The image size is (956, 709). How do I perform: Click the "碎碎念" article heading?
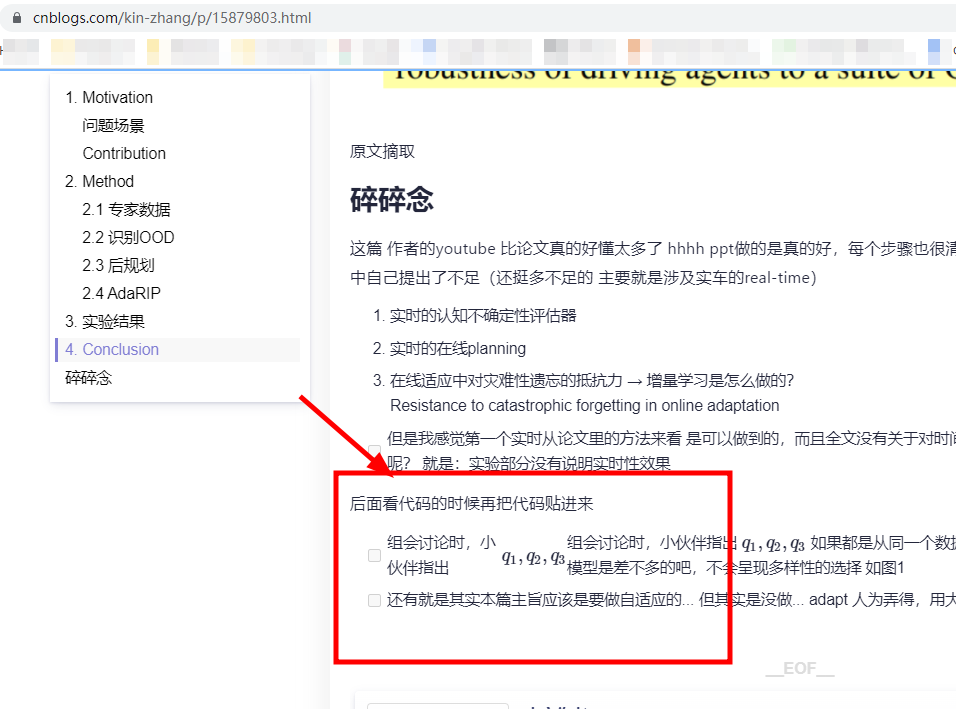pyautogui.click(x=391, y=199)
